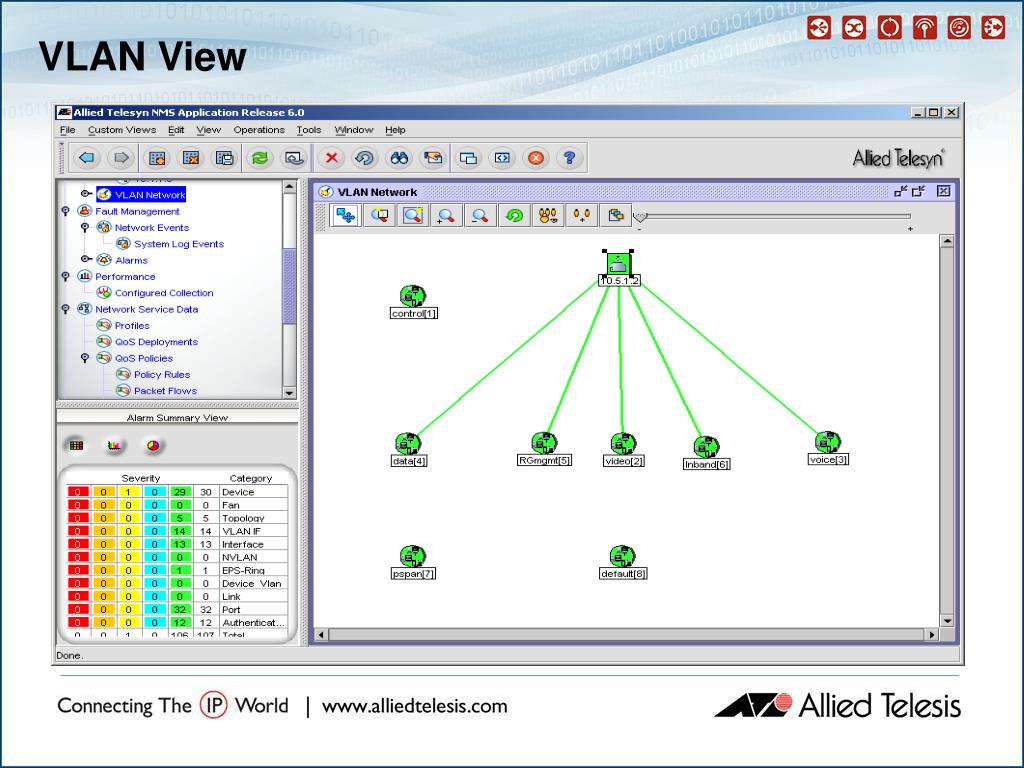The width and height of the screenshot is (1024, 768).
Task: Click the table view icon in Alarm Summary
Action: tap(76, 445)
